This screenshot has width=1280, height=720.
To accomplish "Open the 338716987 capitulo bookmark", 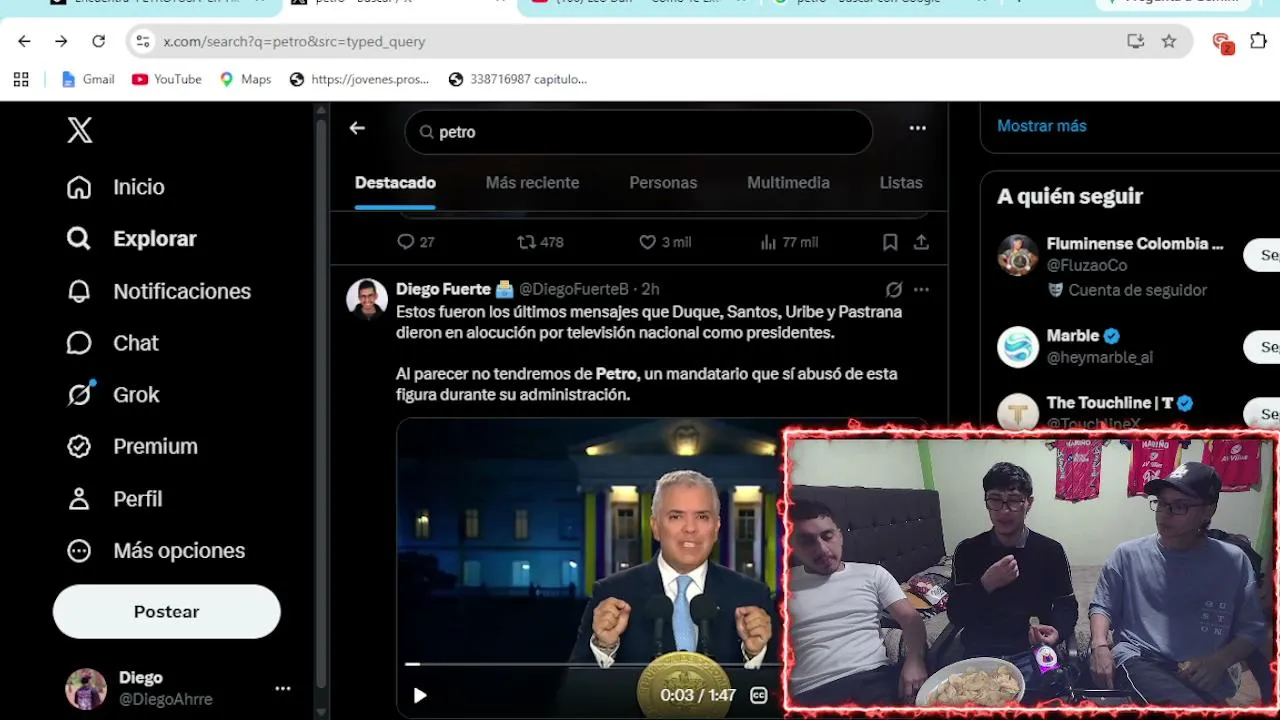I will click(518, 79).
